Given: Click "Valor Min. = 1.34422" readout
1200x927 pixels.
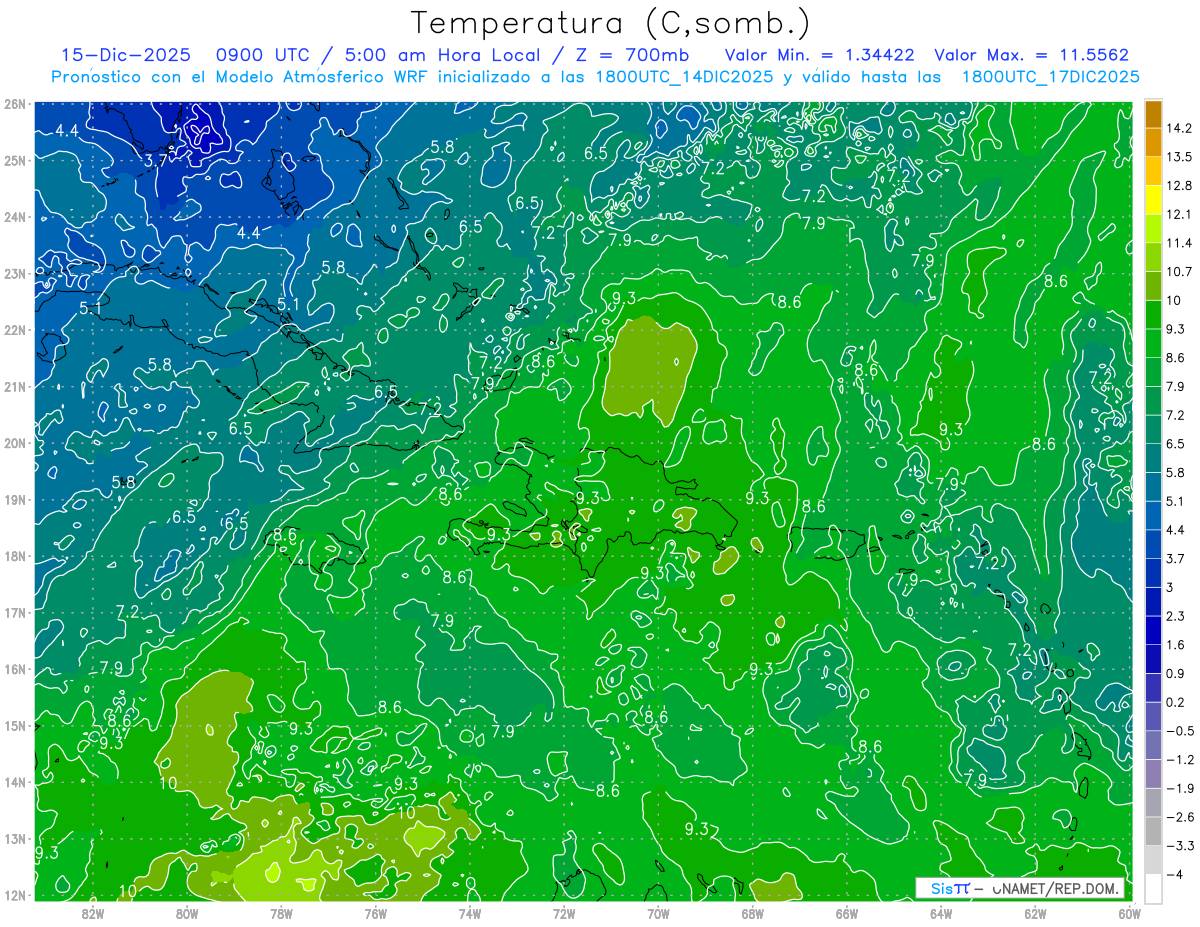Looking at the screenshot, I should pos(821,55).
